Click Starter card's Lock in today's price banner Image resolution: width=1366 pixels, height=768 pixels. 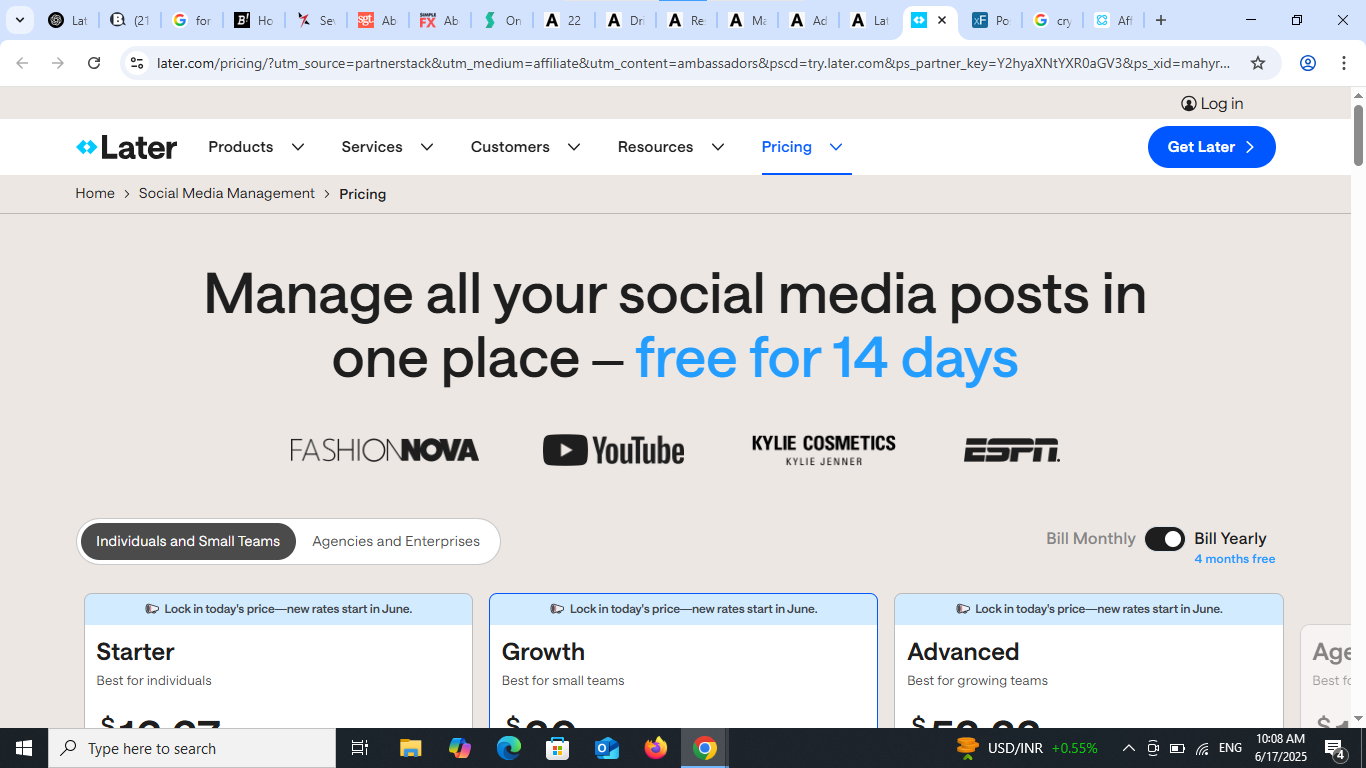[x=278, y=609]
